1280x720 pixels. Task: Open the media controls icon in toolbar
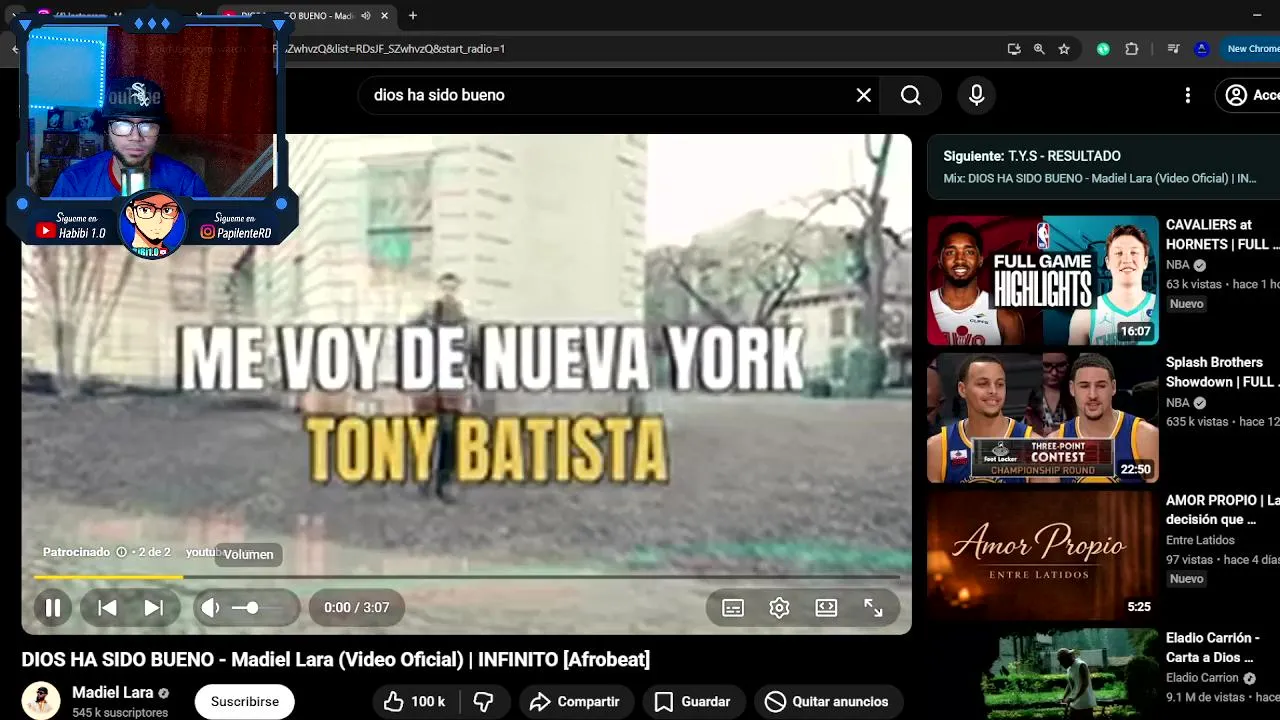1173,48
